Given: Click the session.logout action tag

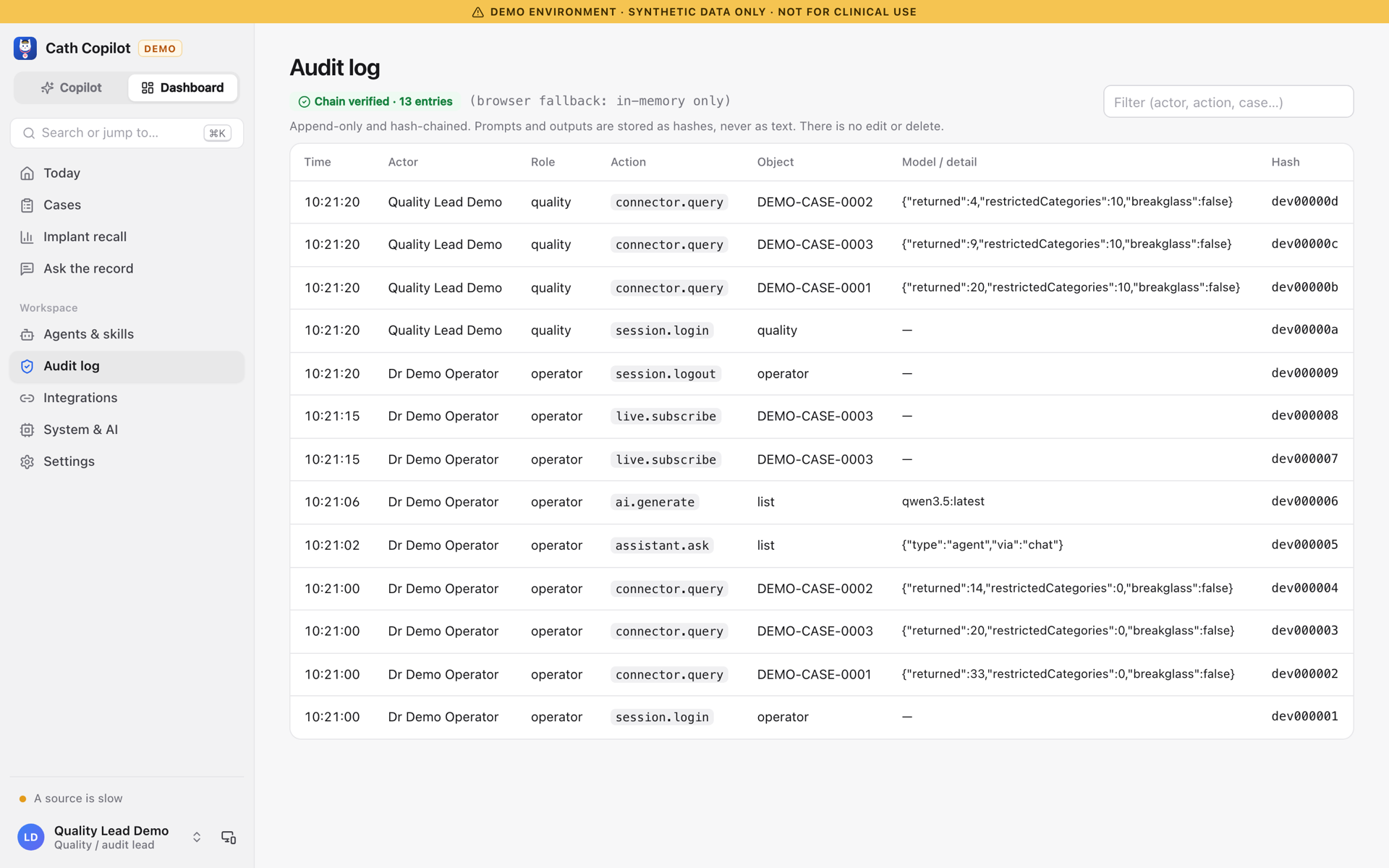Looking at the screenshot, I should coord(666,374).
